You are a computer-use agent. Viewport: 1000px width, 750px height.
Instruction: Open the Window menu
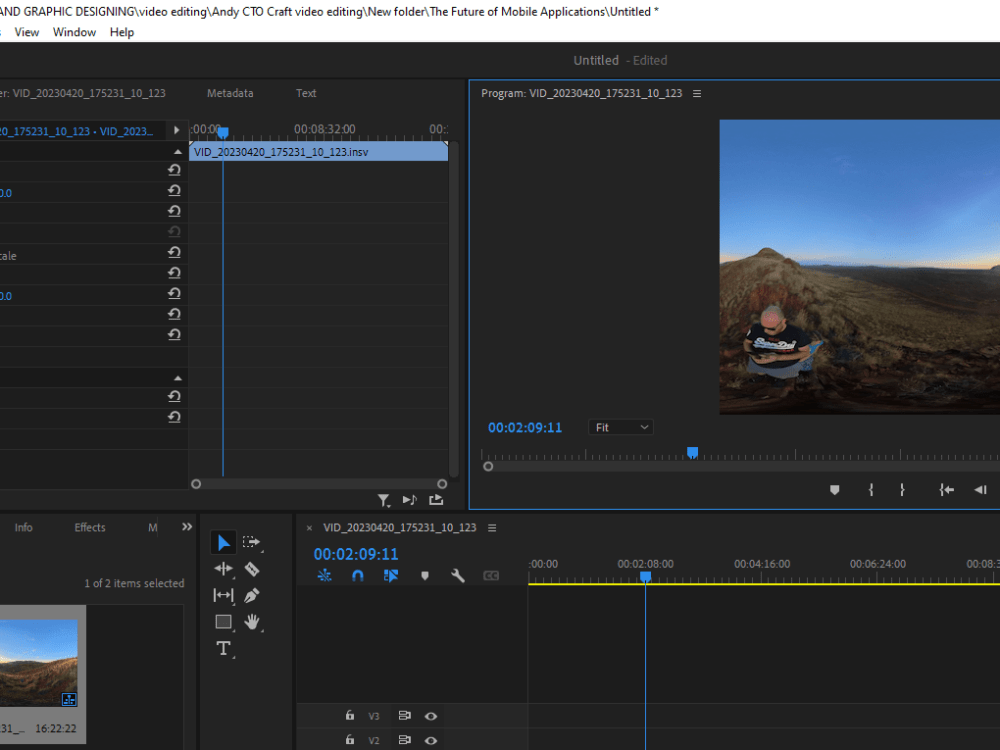pyautogui.click(x=74, y=32)
